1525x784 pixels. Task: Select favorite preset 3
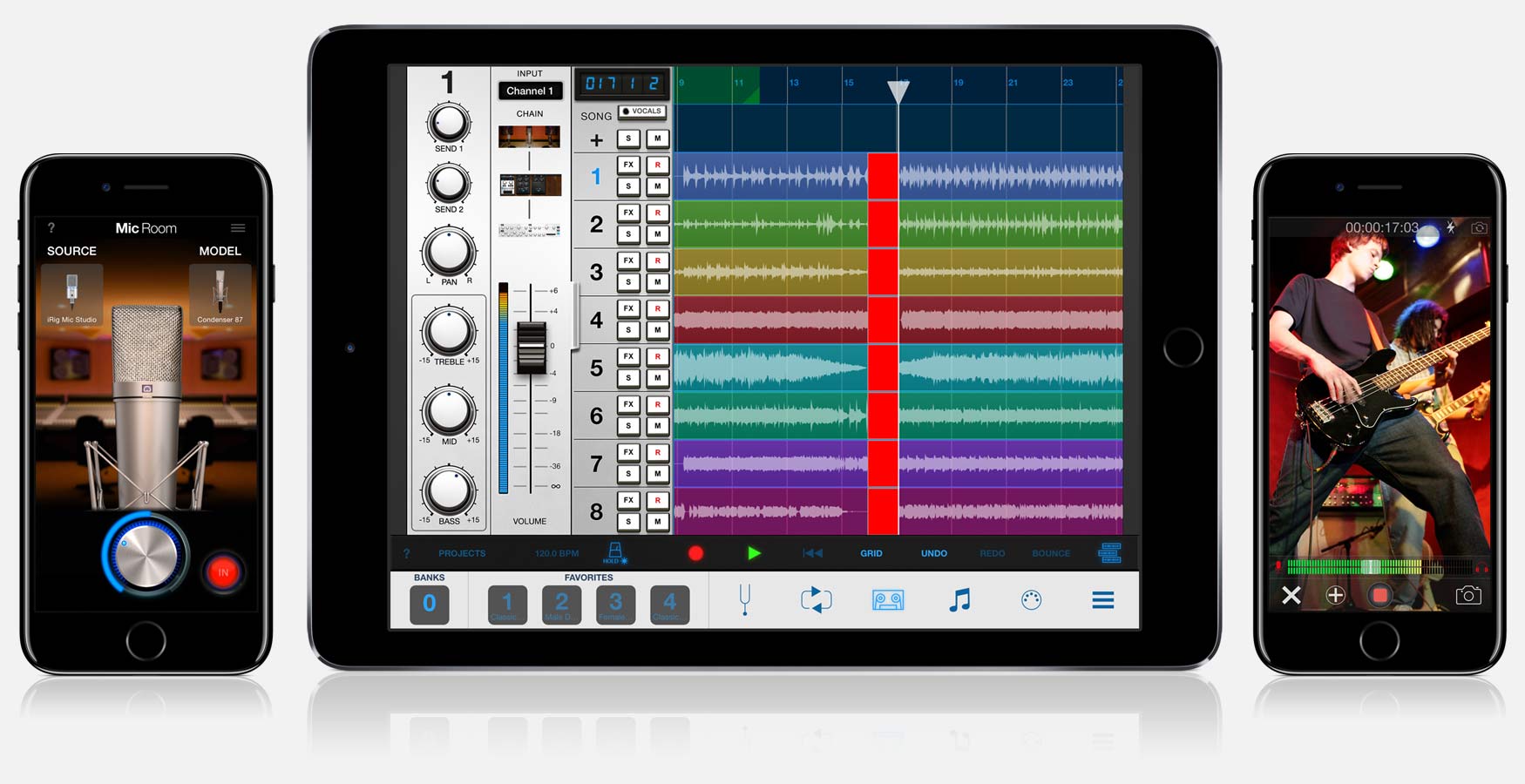point(615,605)
